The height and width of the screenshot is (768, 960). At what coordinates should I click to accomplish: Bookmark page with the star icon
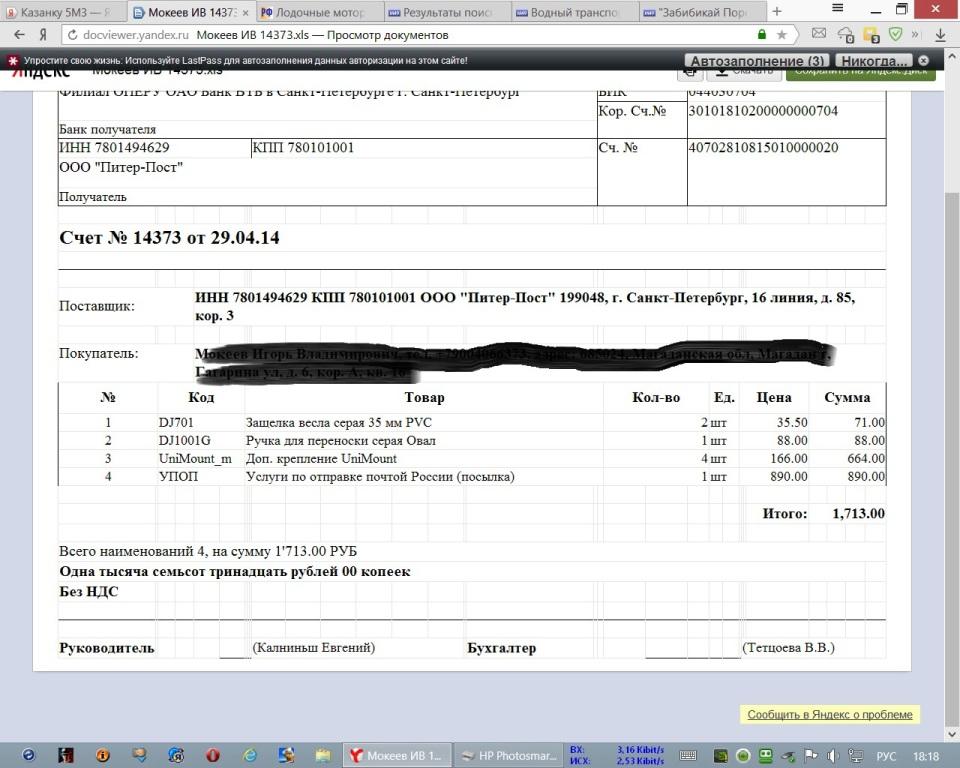tap(781, 35)
